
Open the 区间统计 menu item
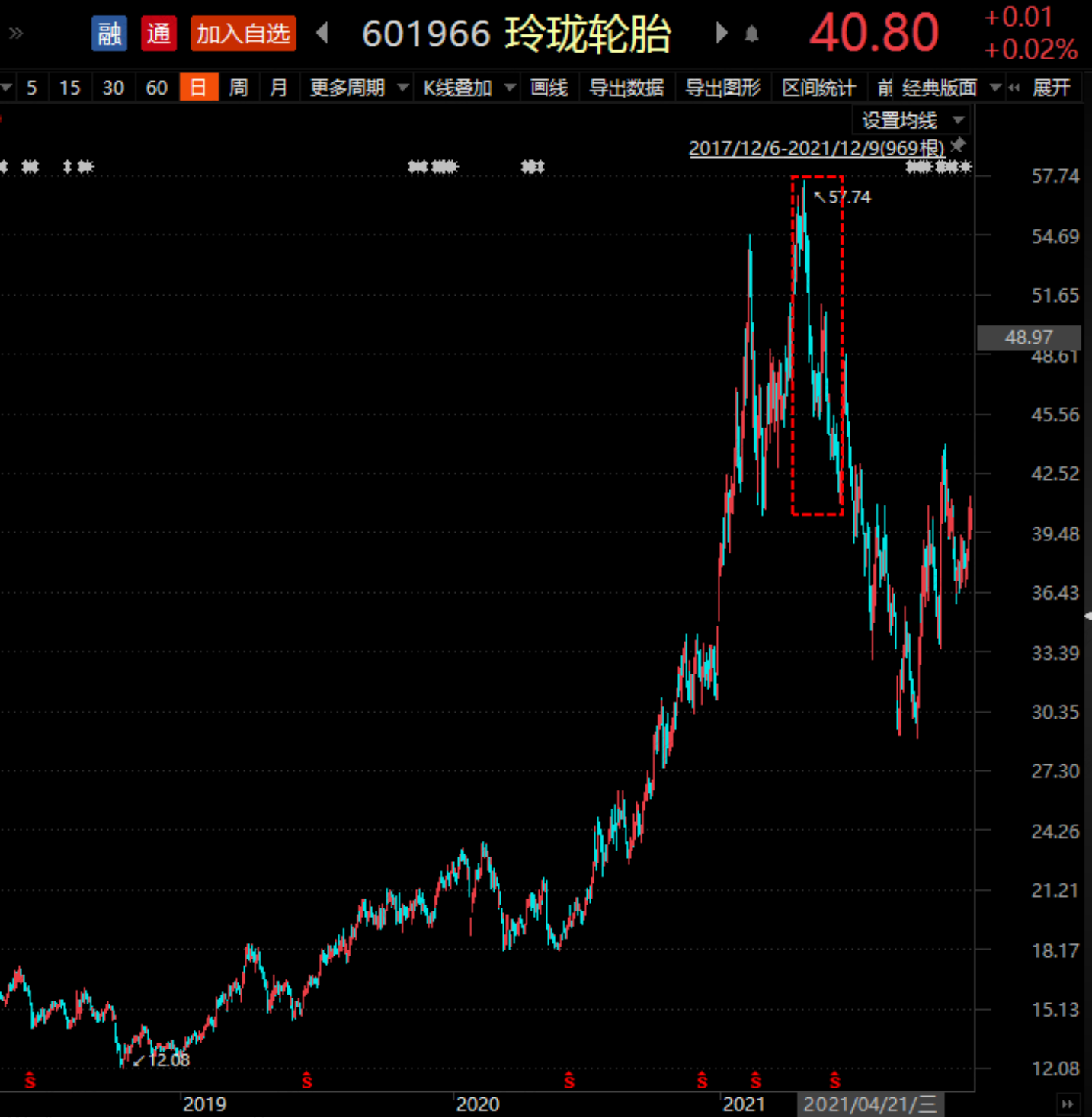818,88
